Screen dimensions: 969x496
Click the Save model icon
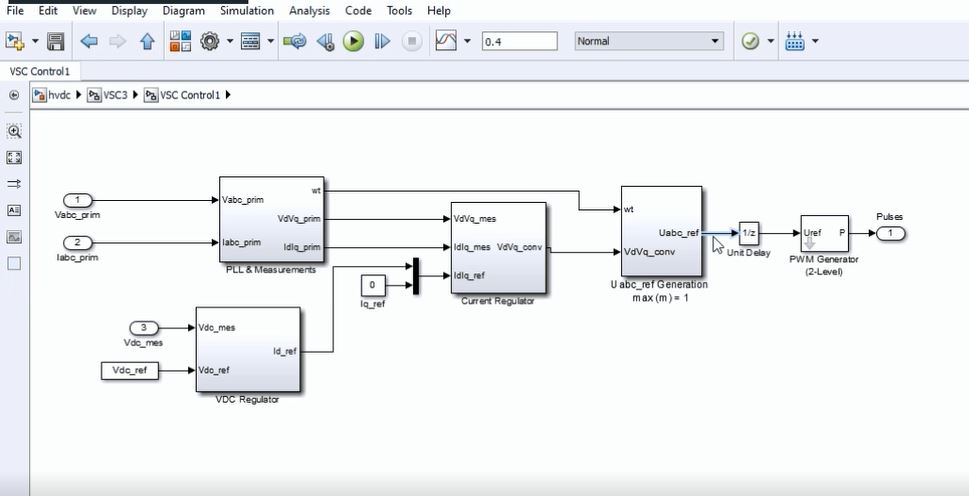point(56,41)
